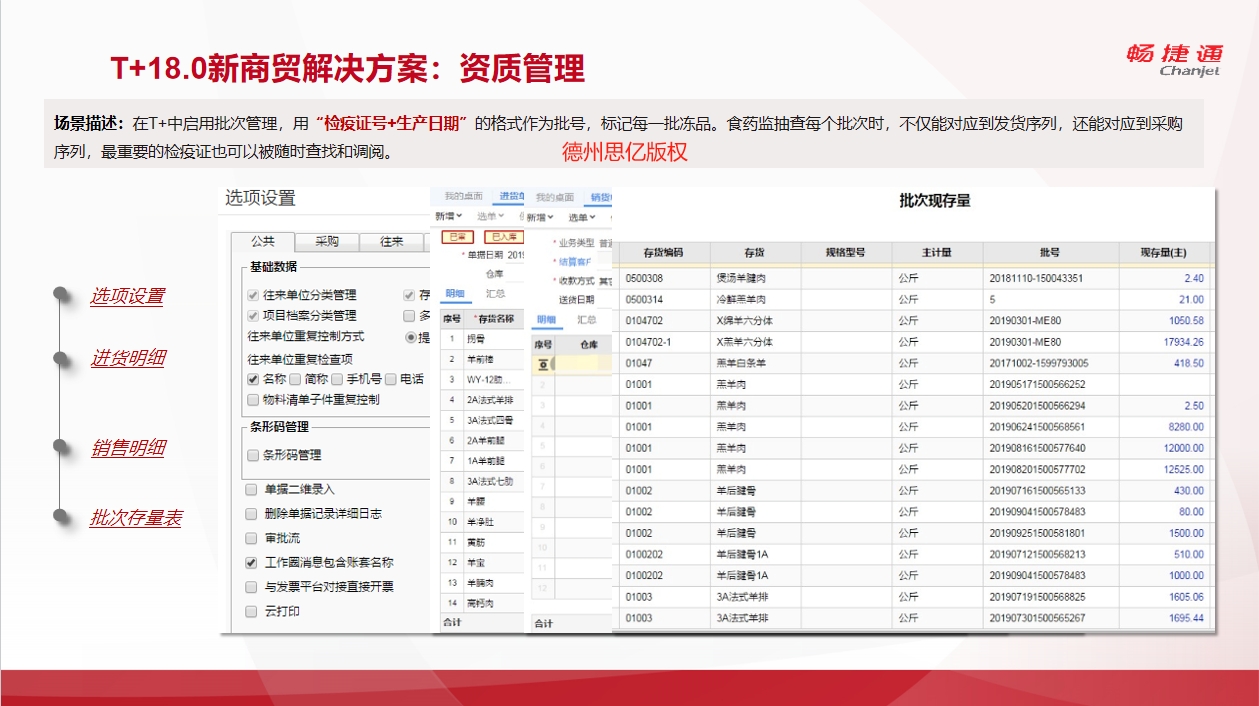Select batch 201907121500568213 cell
This screenshot has height=706, width=1259.
pos(1049,554)
